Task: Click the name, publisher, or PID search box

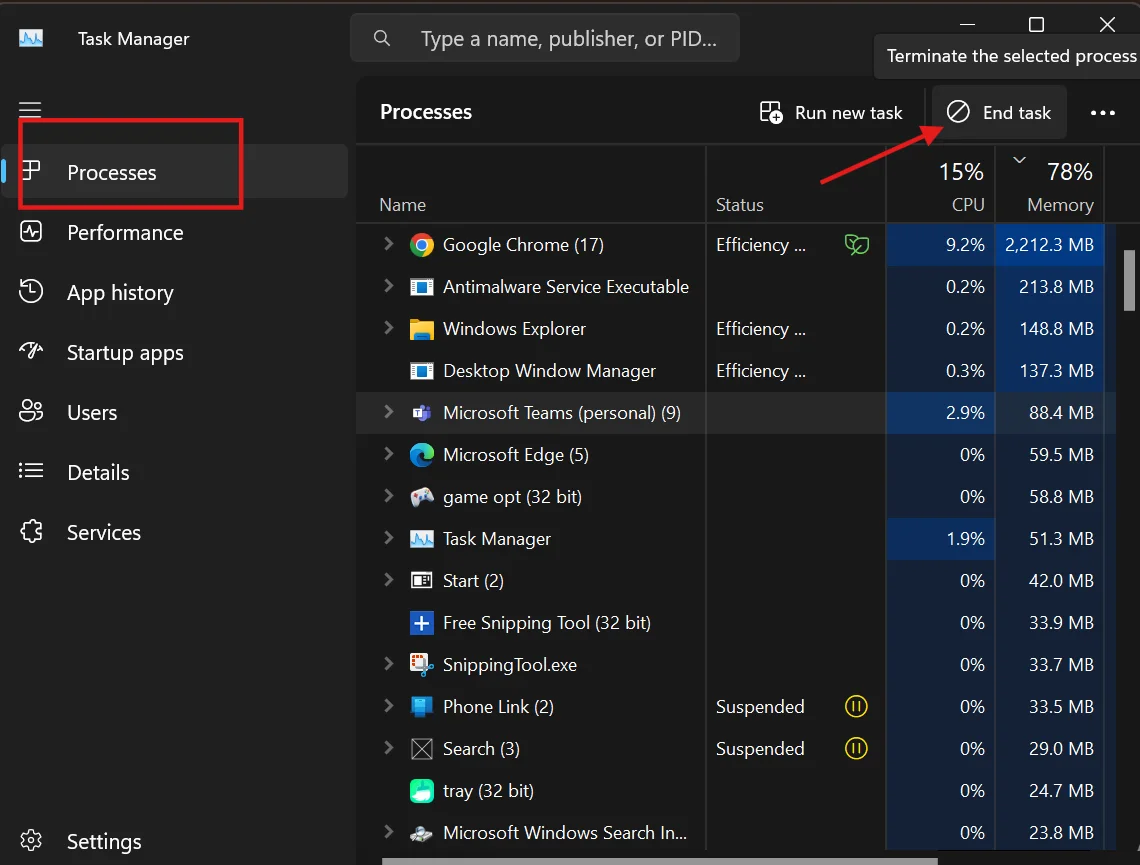Action: coord(545,38)
